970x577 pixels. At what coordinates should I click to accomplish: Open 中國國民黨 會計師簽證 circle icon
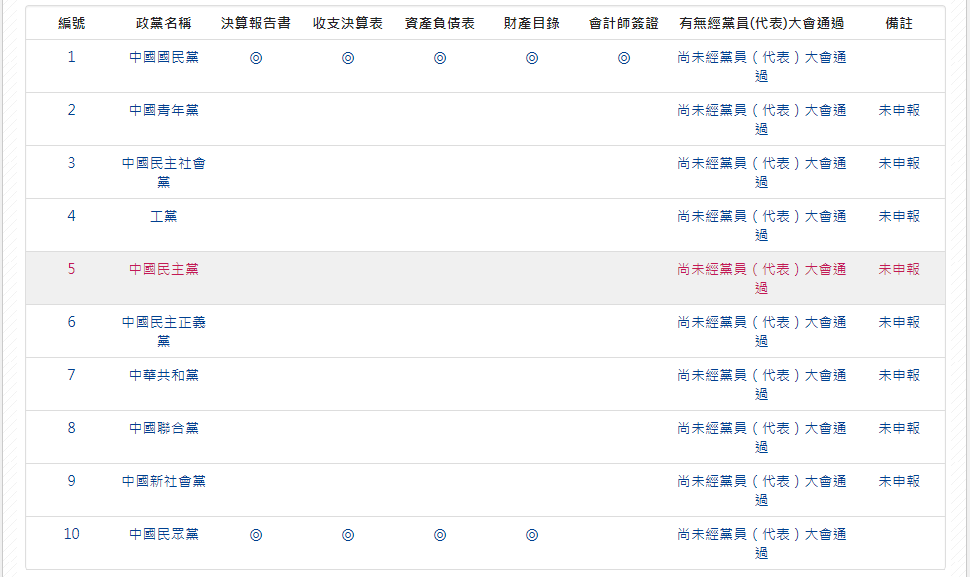point(624,58)
